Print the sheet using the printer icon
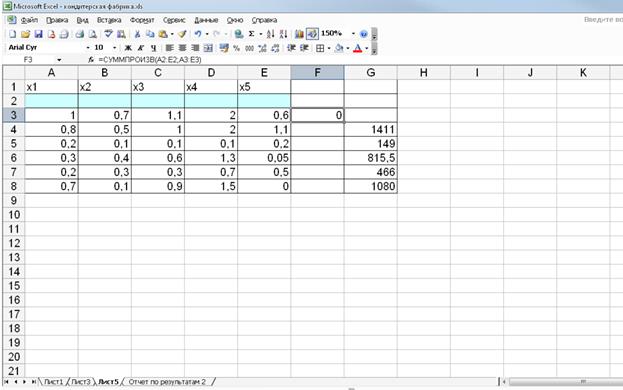This screenshot has width=623, height=390. [x=79, y=34]
